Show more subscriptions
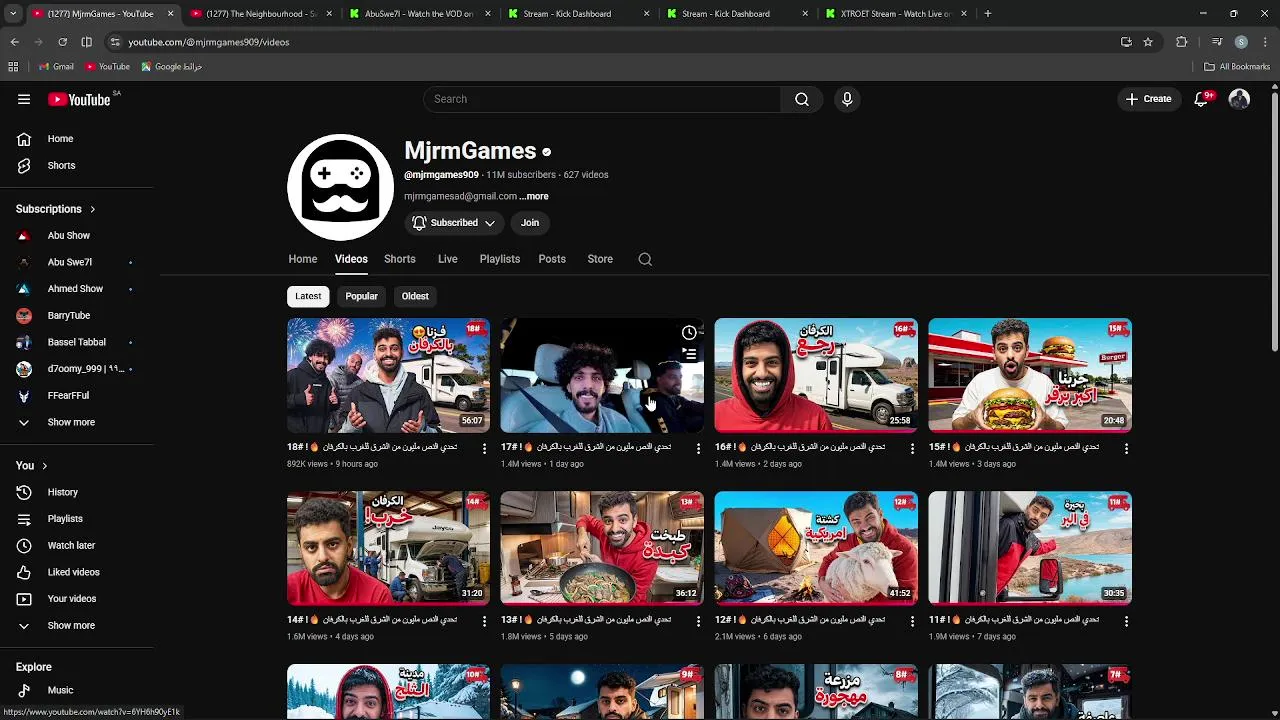1280x720 pixels. (x=72, y=422)
